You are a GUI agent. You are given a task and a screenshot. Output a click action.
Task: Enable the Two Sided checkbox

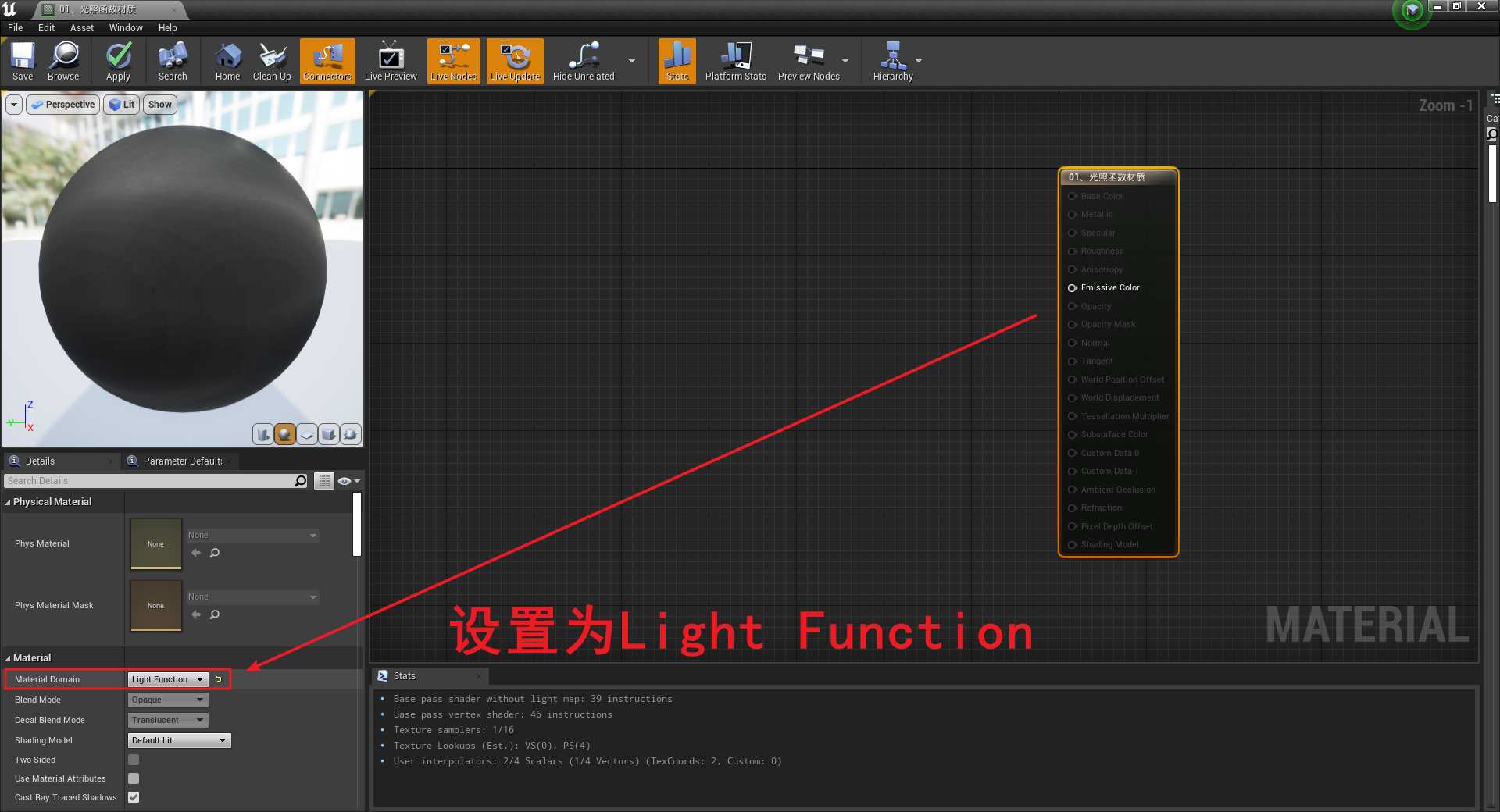pyautogui.click(x=133, y=759)
